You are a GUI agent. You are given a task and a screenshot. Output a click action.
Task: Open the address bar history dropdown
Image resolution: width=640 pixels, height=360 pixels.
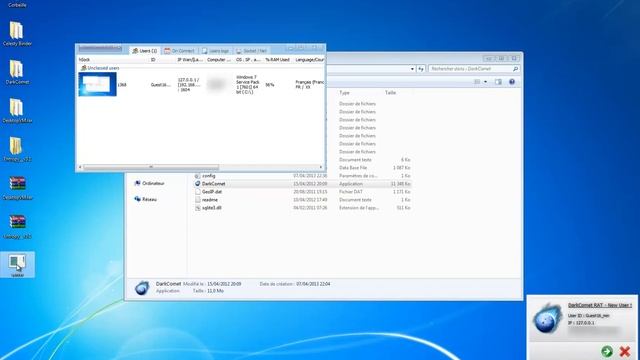tap(412, 69)
